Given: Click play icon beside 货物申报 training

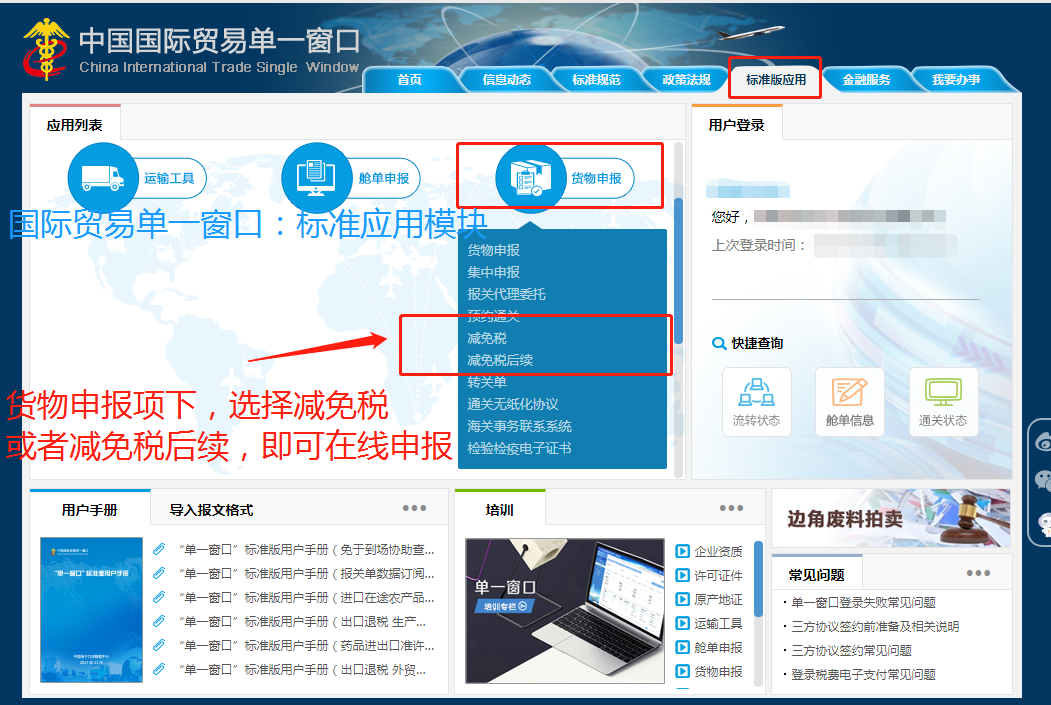Looking at the screenshot, I should click(x=682, y=671).
